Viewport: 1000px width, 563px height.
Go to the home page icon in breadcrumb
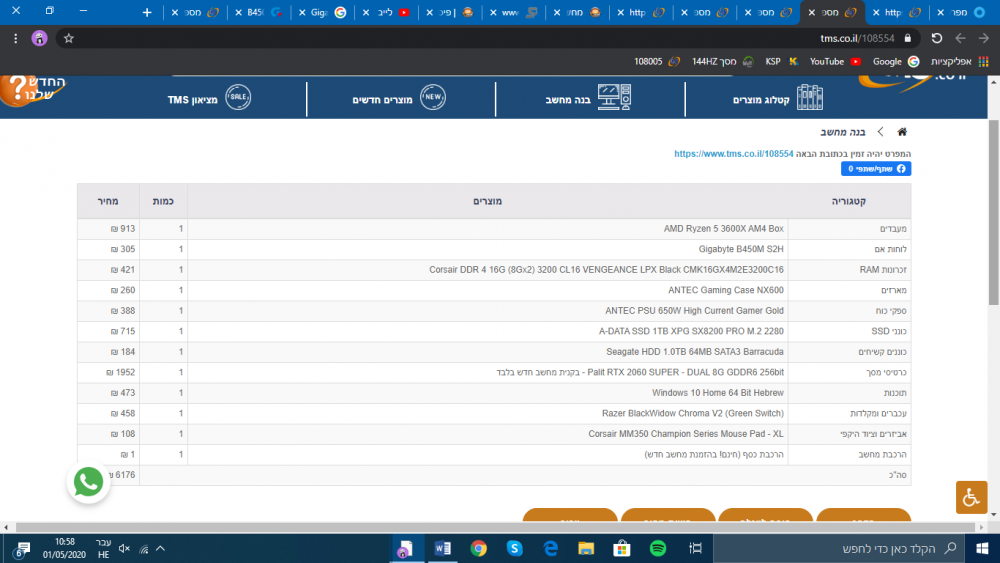click(x=902, y=132)
